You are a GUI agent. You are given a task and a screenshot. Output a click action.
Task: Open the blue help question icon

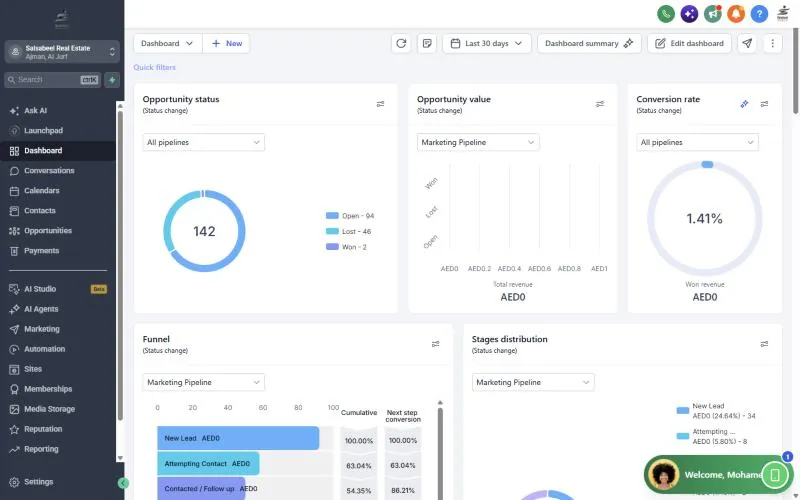pyautogui.click(x=759, y=14)
